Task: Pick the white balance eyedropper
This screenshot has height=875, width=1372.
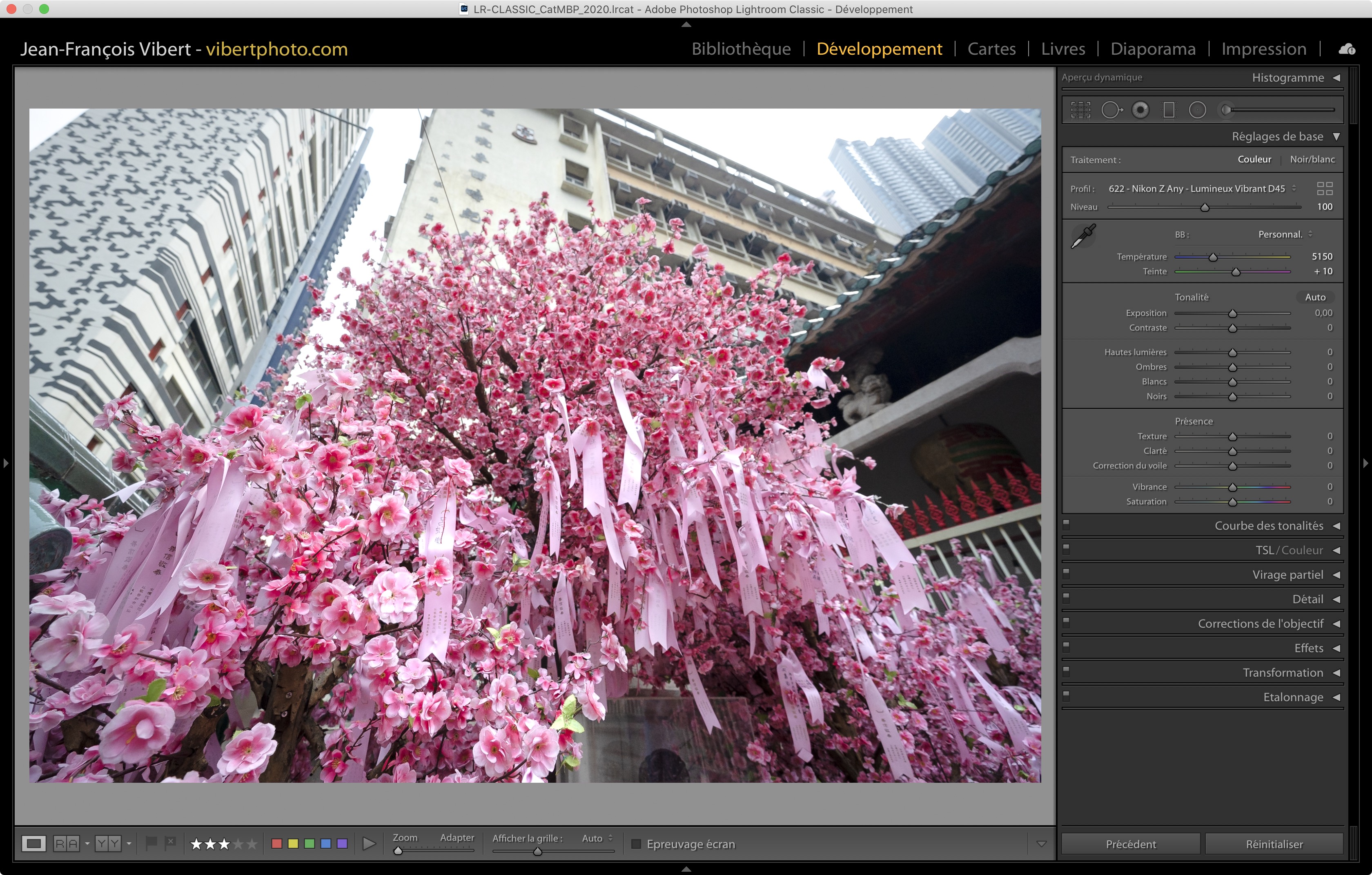Action: [1083, 235]
